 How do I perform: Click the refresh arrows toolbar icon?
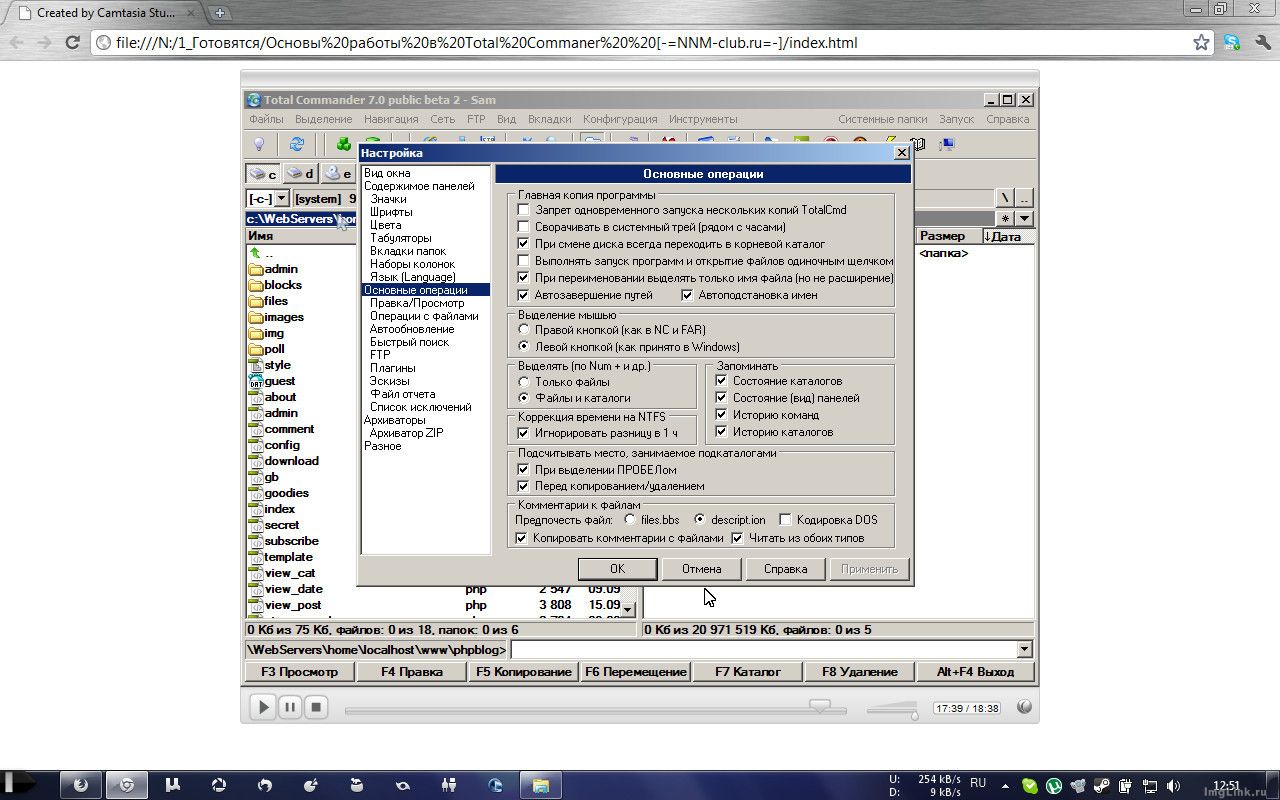[x=297, y=144]
